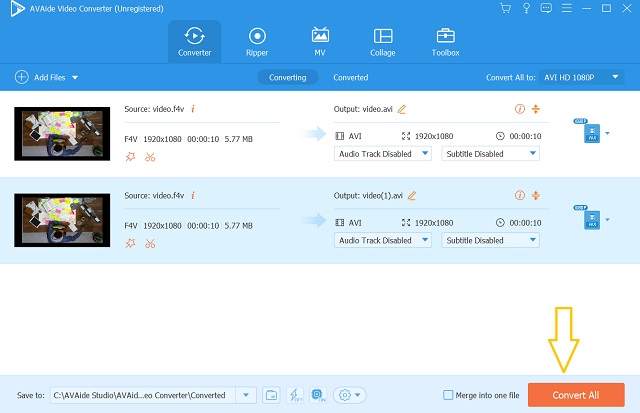Select the first video thumbnail
The image size is (640, 413).
click(x=62, y=133)
